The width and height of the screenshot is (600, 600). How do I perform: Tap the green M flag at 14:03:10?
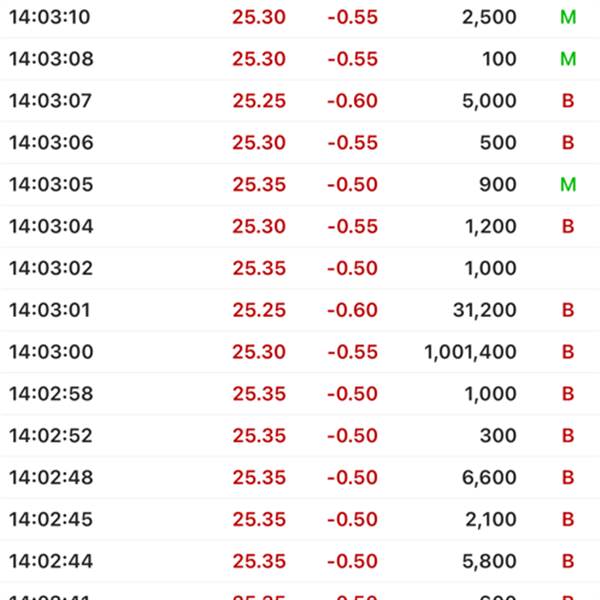568,17
